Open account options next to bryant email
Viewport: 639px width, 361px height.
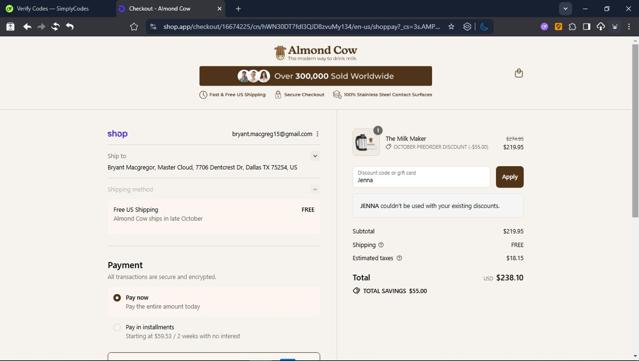[317, 134]
